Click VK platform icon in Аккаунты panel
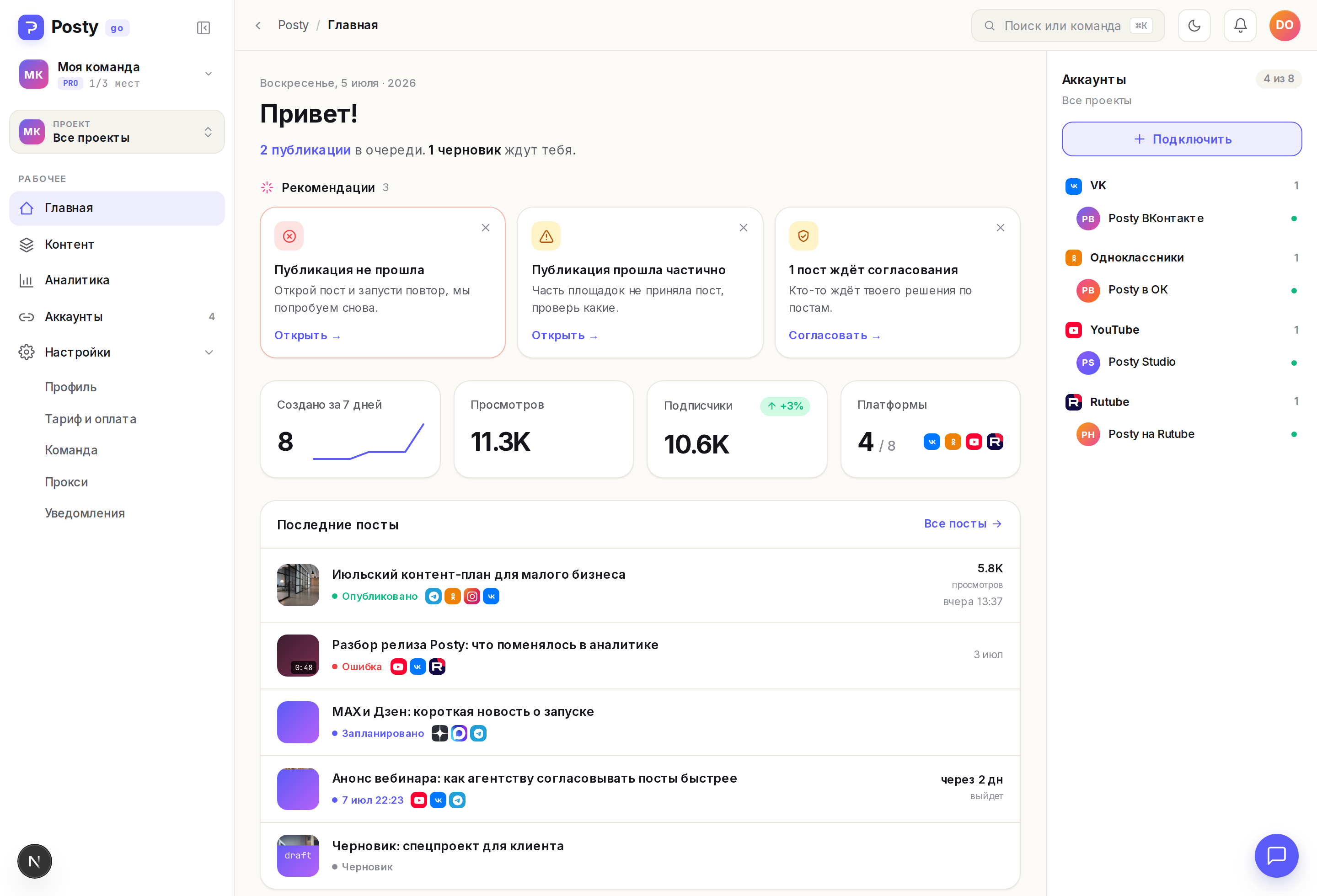Viewport: 1317px width, 896px height. click(1073, 186)
